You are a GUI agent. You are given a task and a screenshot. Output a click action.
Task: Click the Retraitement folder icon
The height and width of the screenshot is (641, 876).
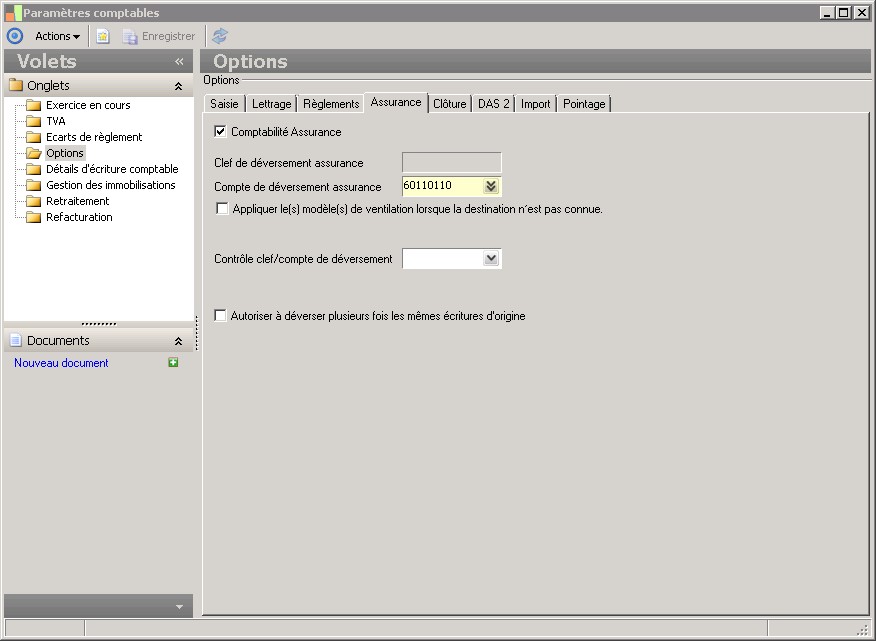pos(34,201)
